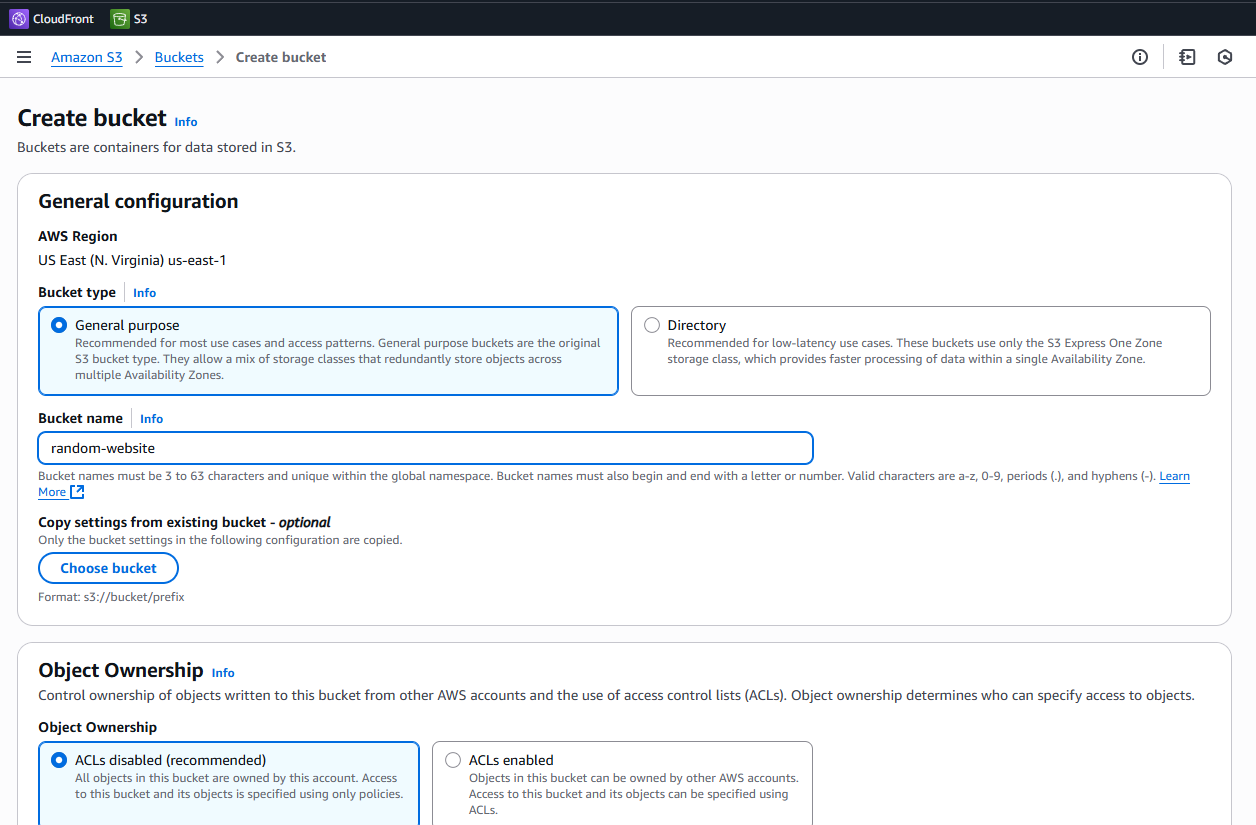This screenshot has width=1256, height=825.
Task: Go to Amazon S3 breadcrumb
Action: coord(87,58)
